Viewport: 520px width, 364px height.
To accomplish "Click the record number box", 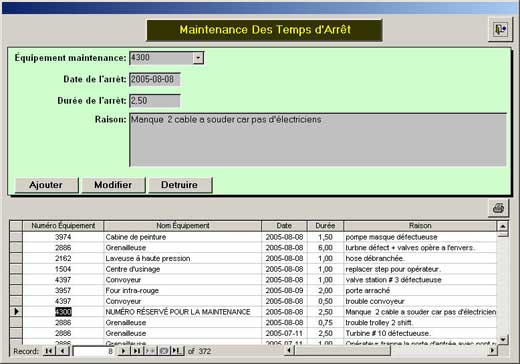I will pyautogui.click(x=93, y=351).
